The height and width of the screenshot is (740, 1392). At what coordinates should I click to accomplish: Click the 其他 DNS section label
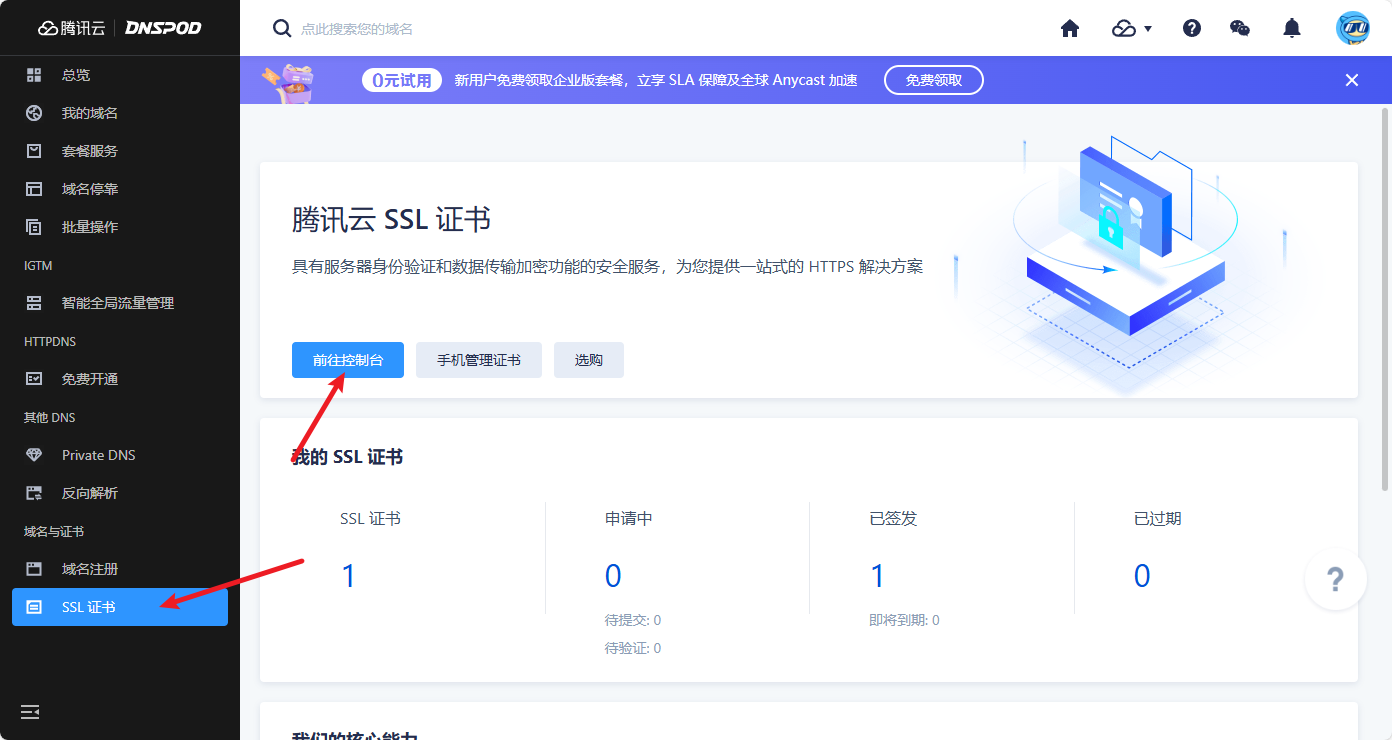[50, 418]
